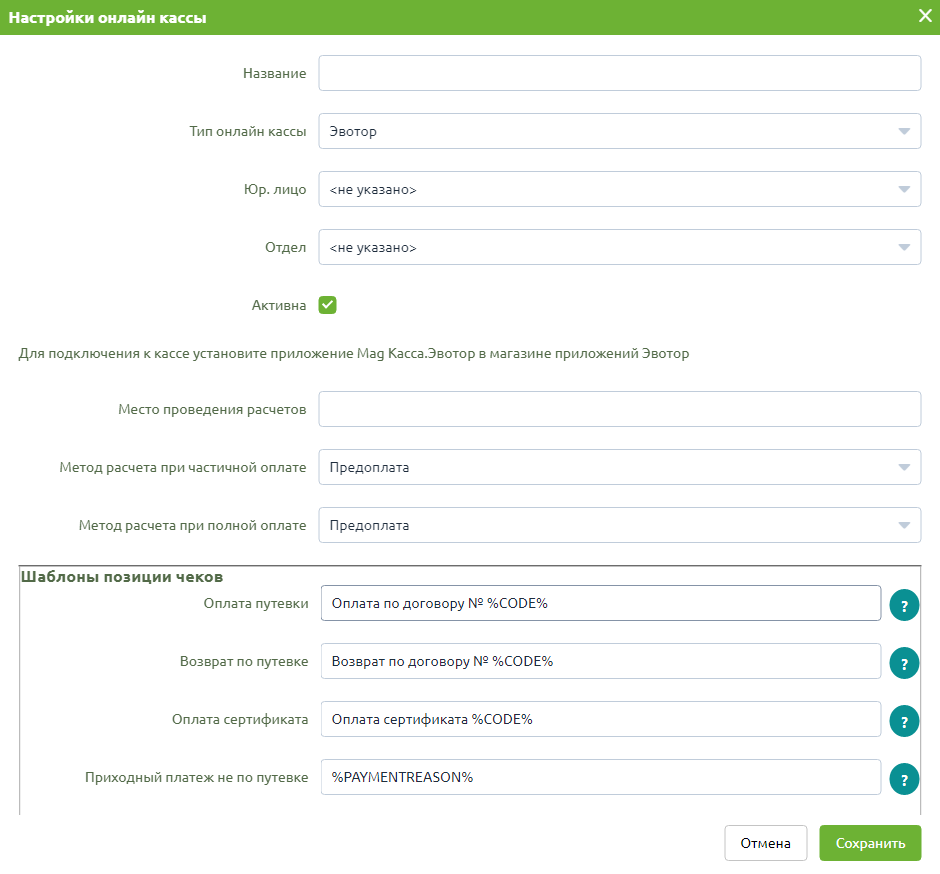This screenshot has width=940, height=874.
Task: Edit the Возврат по путевке template field
Action: tap(601, 661)
